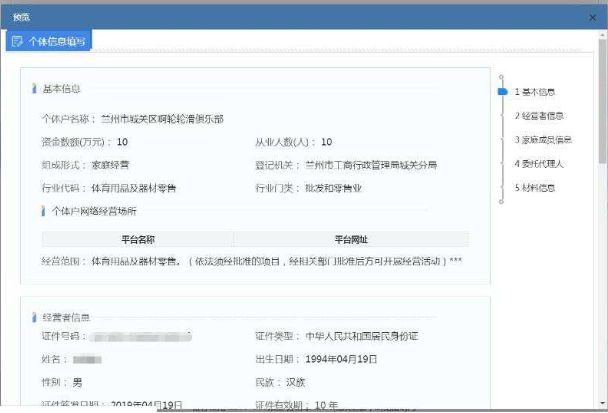Click the name 兰州市城关区啊轮轮滑俱乐部
This screenshot has height=413, width=608.
pos(162,119)
